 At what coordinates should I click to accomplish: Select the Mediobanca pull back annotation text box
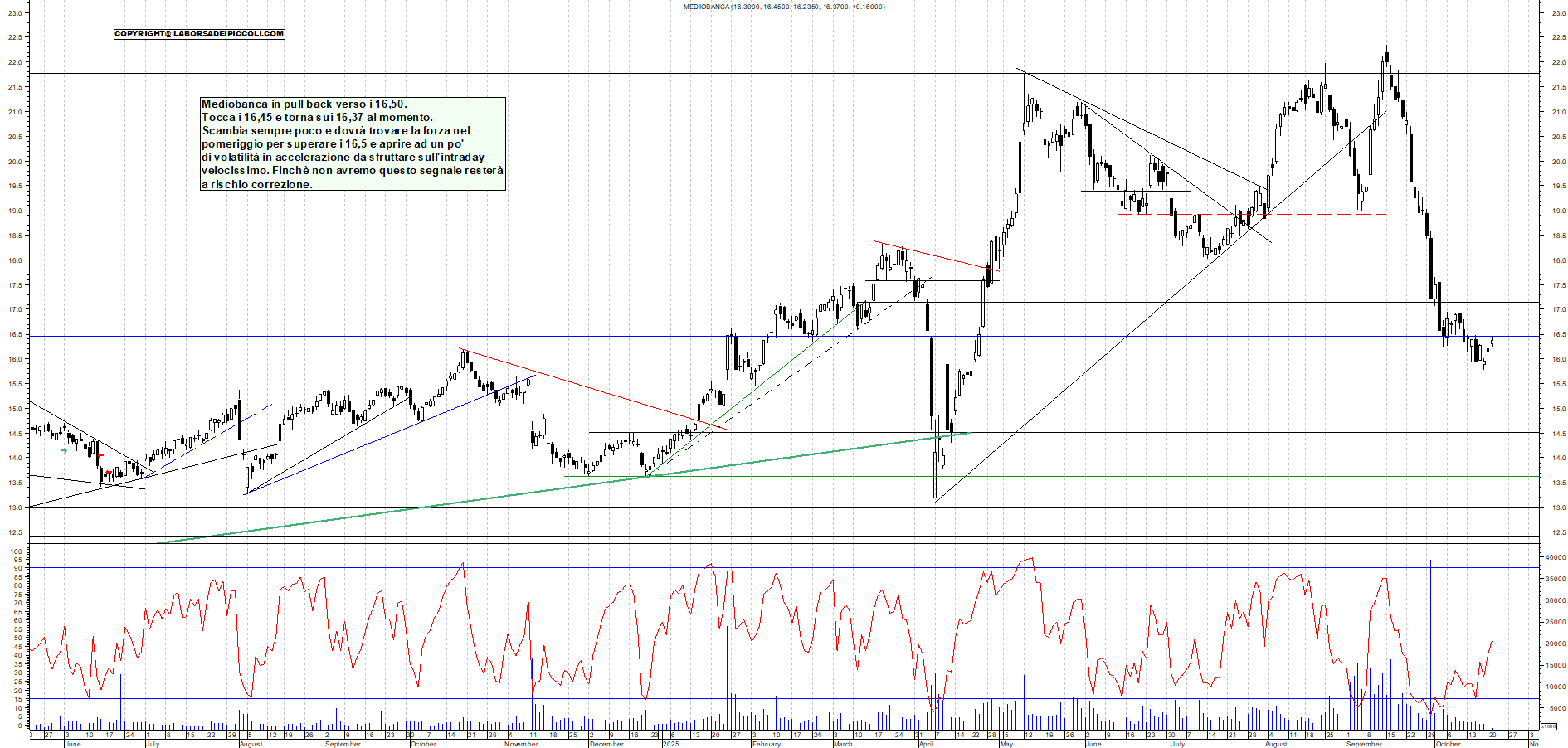point(353,143)
